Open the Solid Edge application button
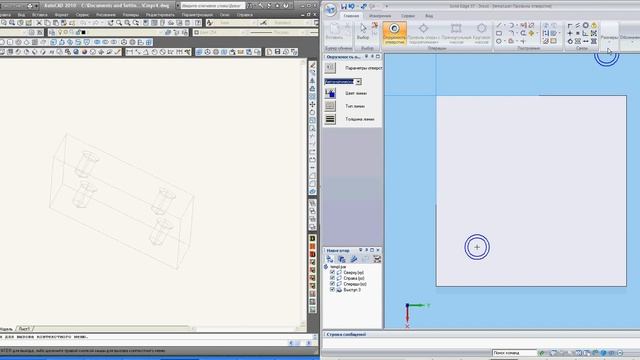640x360 pixels. (330, 9)
